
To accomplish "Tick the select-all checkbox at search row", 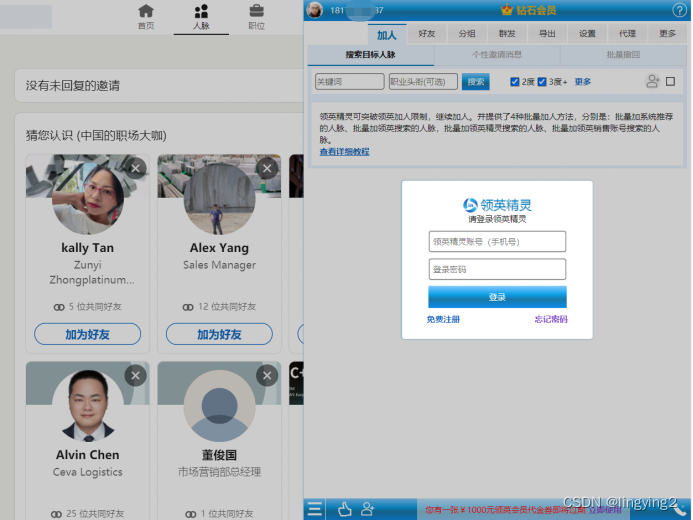I will [x=670, y=81].
